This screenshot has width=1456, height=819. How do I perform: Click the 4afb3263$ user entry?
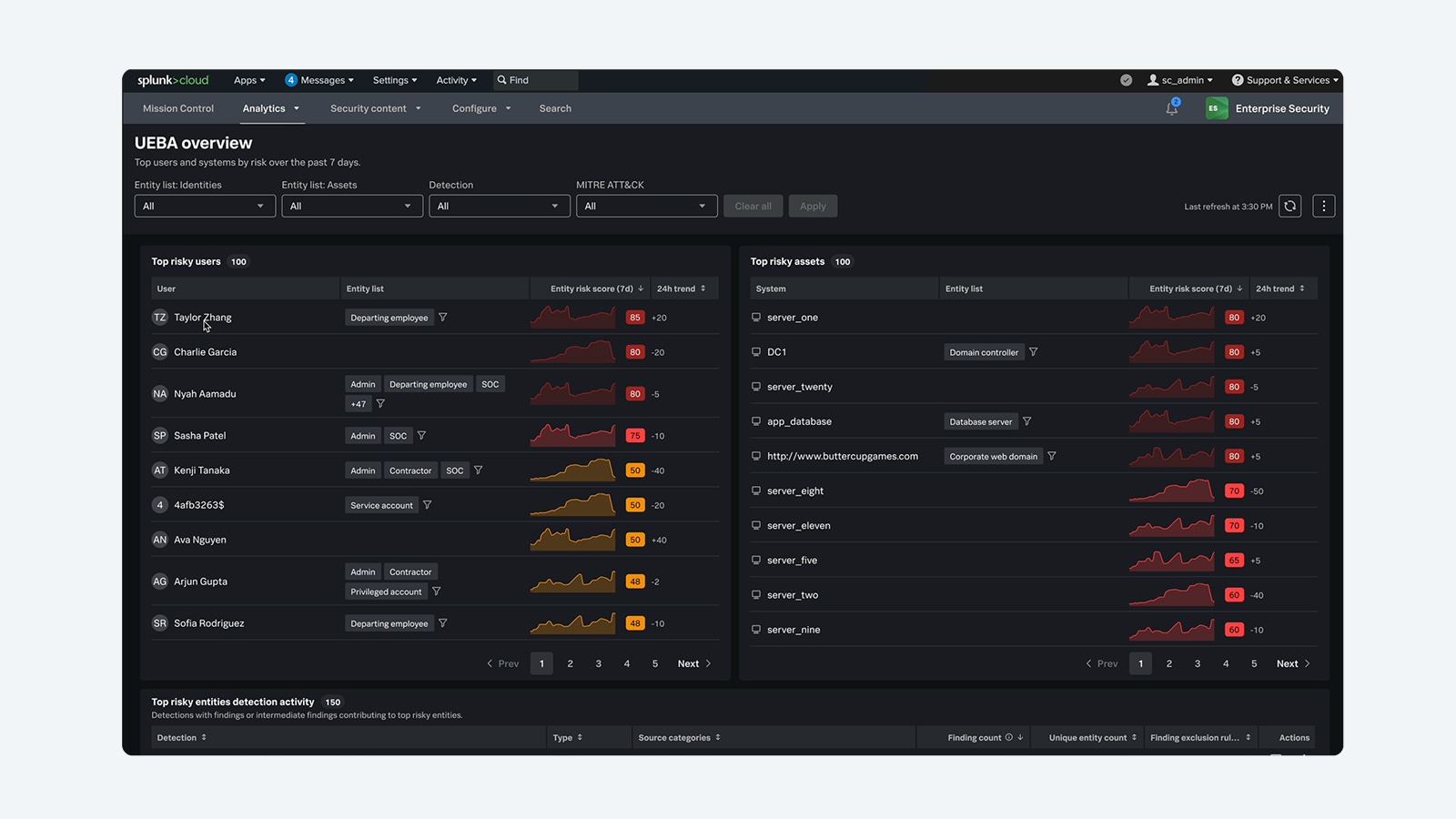[x=199, y=505]
